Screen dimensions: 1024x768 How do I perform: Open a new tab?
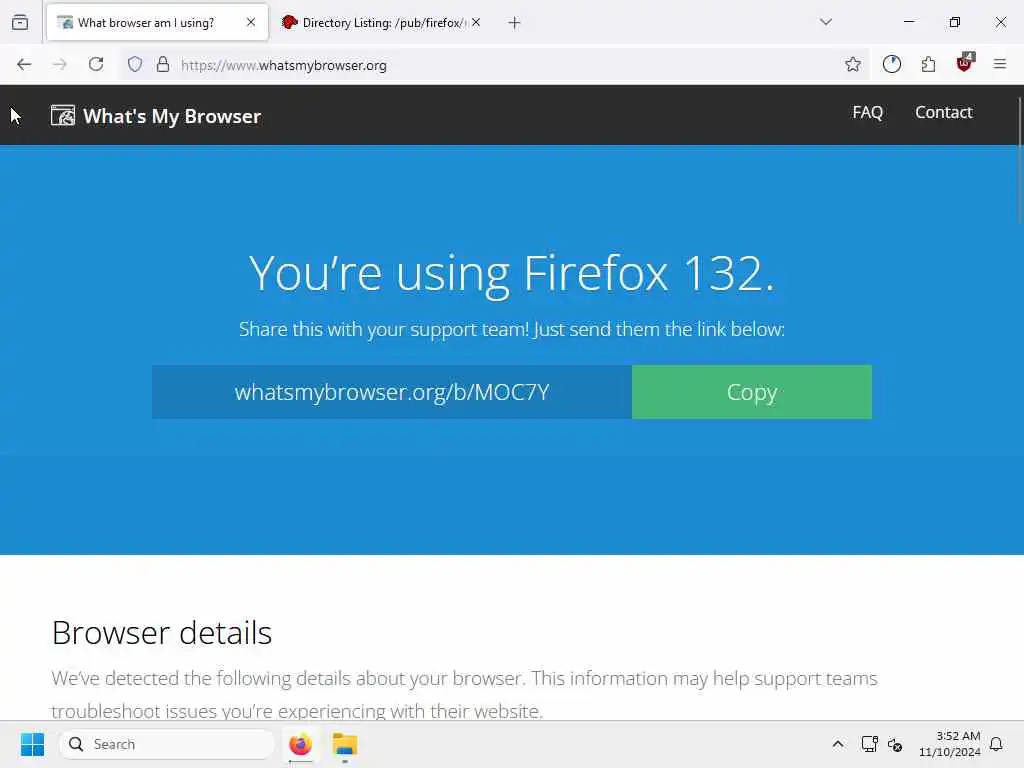point(515,23)
